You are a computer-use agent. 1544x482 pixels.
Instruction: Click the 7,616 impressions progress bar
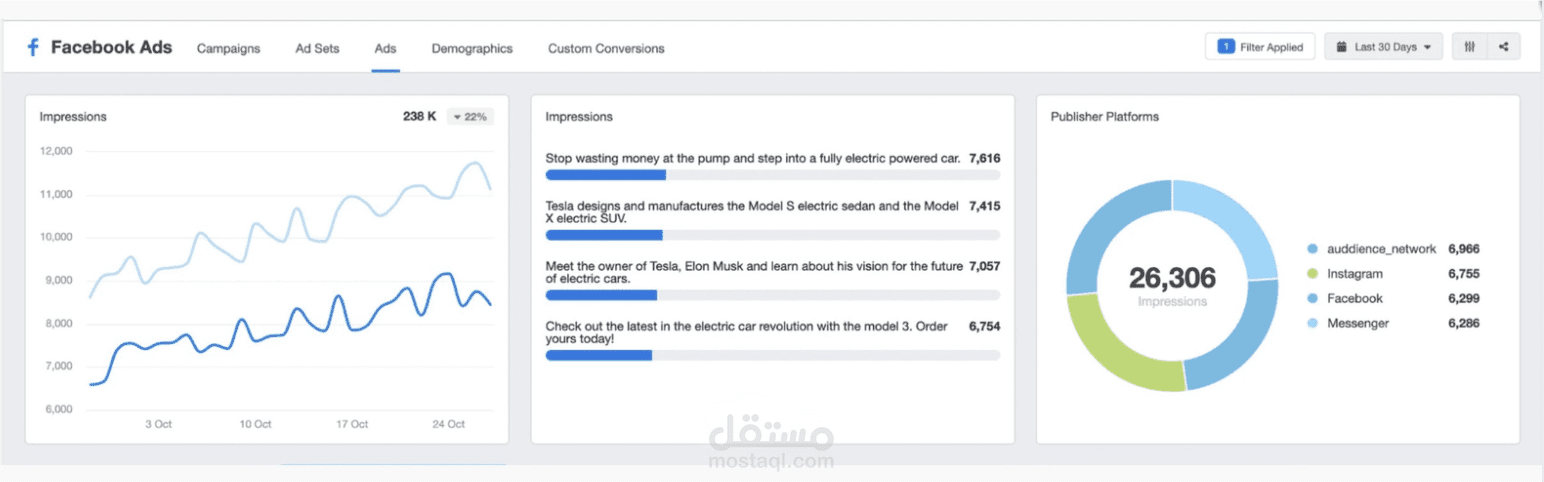coord(772,175)
